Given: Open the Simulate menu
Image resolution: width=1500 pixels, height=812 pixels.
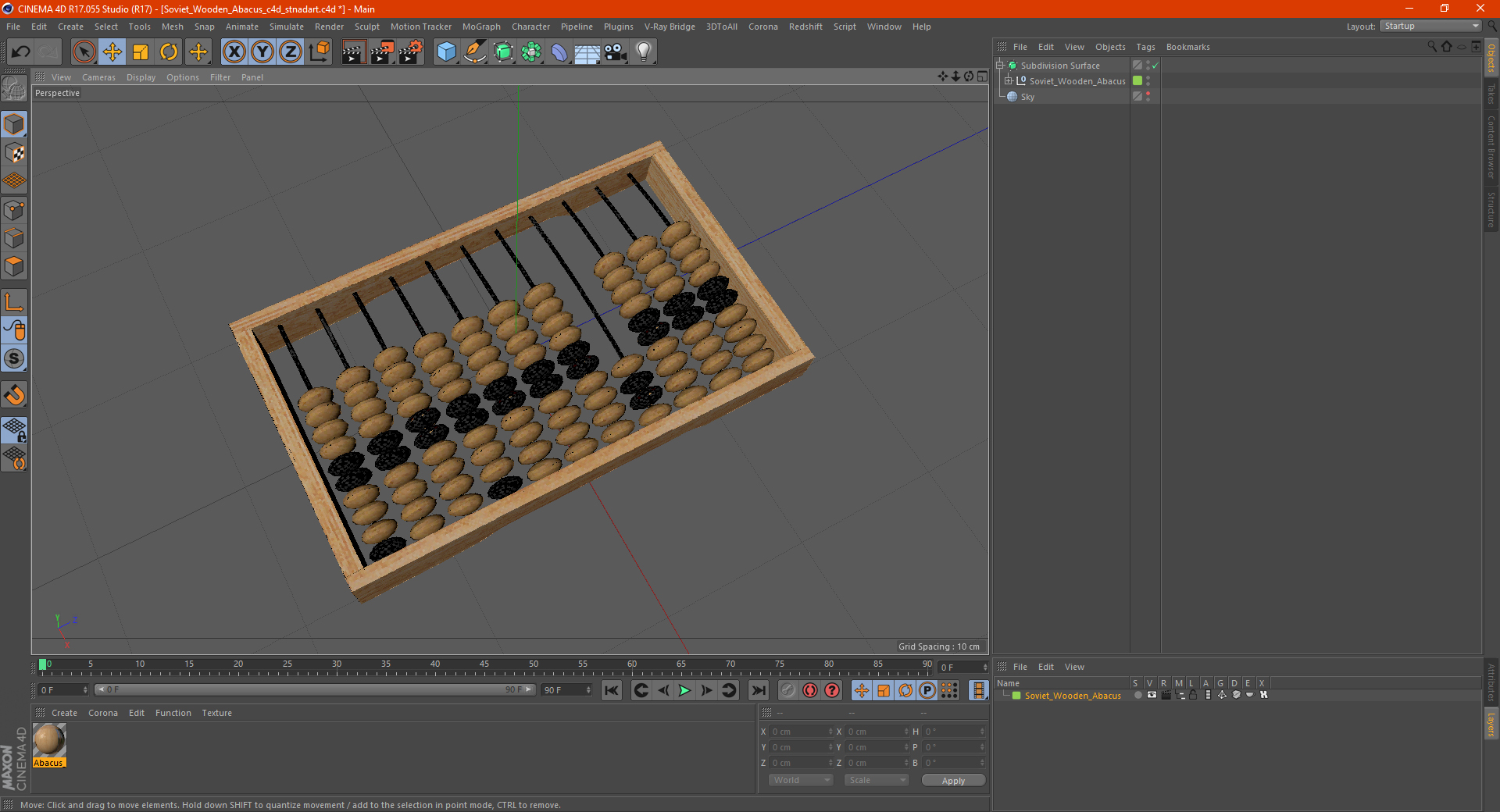Looking at the screenshot, I should [x=287, y=27].
